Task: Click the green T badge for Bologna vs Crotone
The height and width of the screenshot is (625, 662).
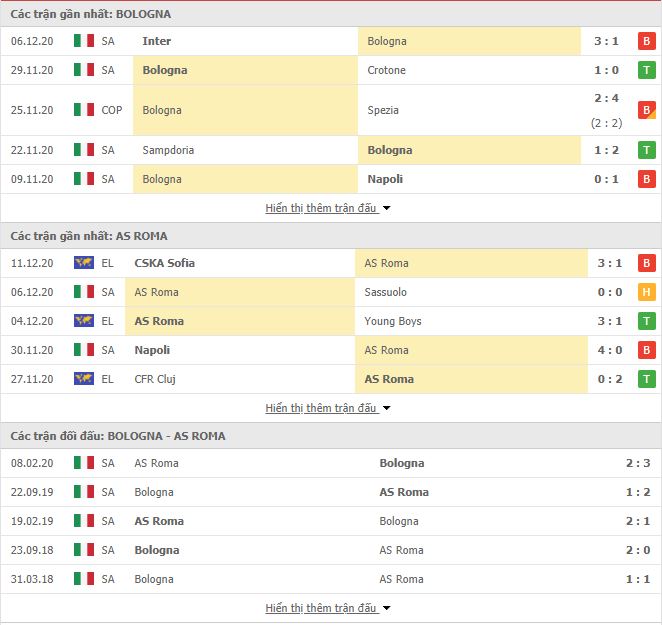Action: click(646, 70)
